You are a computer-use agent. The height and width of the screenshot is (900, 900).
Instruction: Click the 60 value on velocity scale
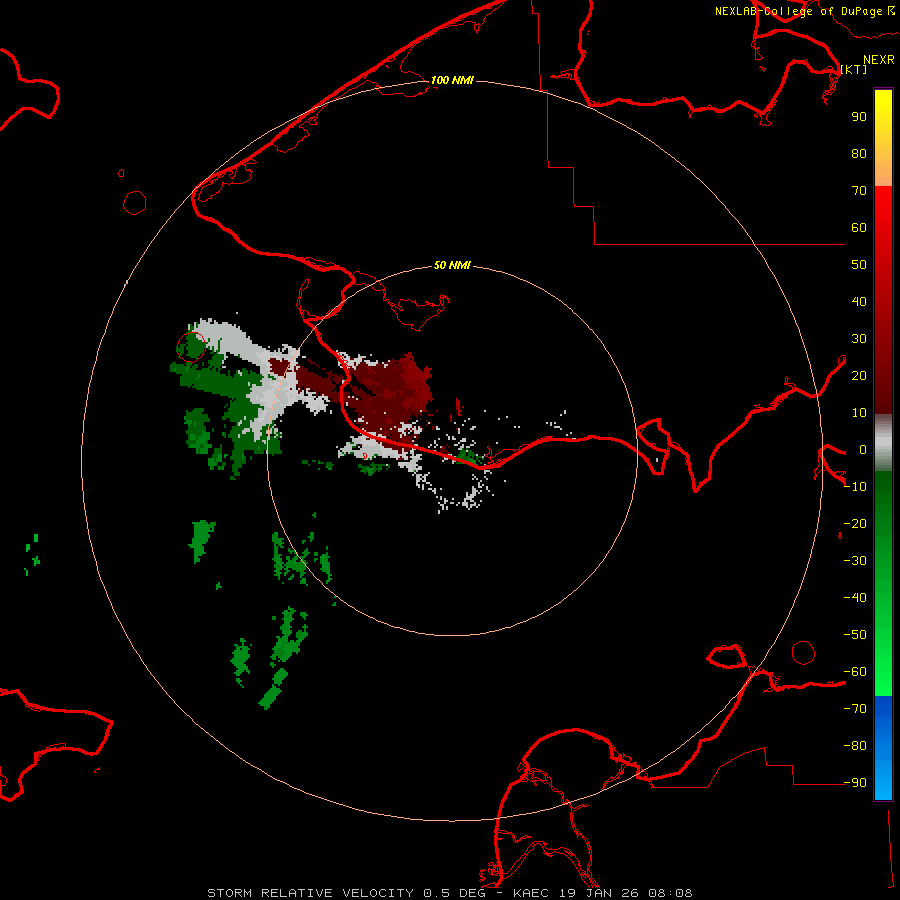tap(859, 227)
